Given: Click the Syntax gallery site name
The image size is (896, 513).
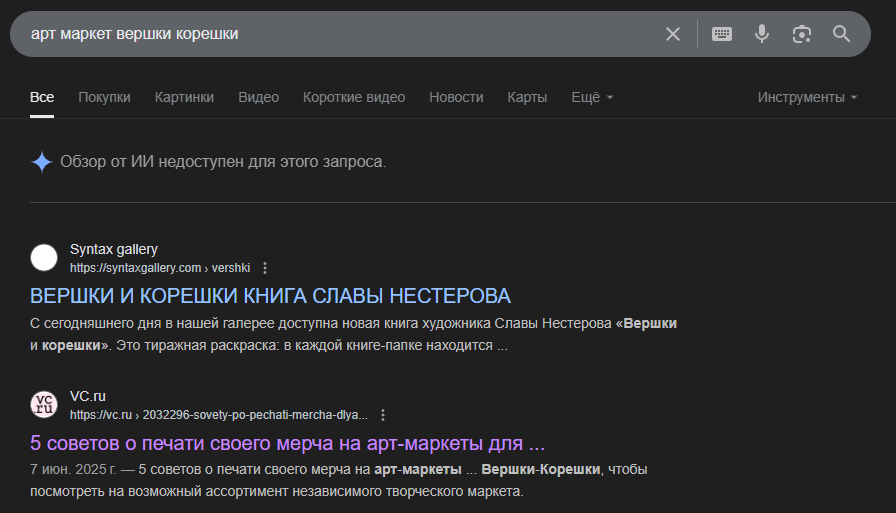Looking at the screenshot, I should 114,250.
